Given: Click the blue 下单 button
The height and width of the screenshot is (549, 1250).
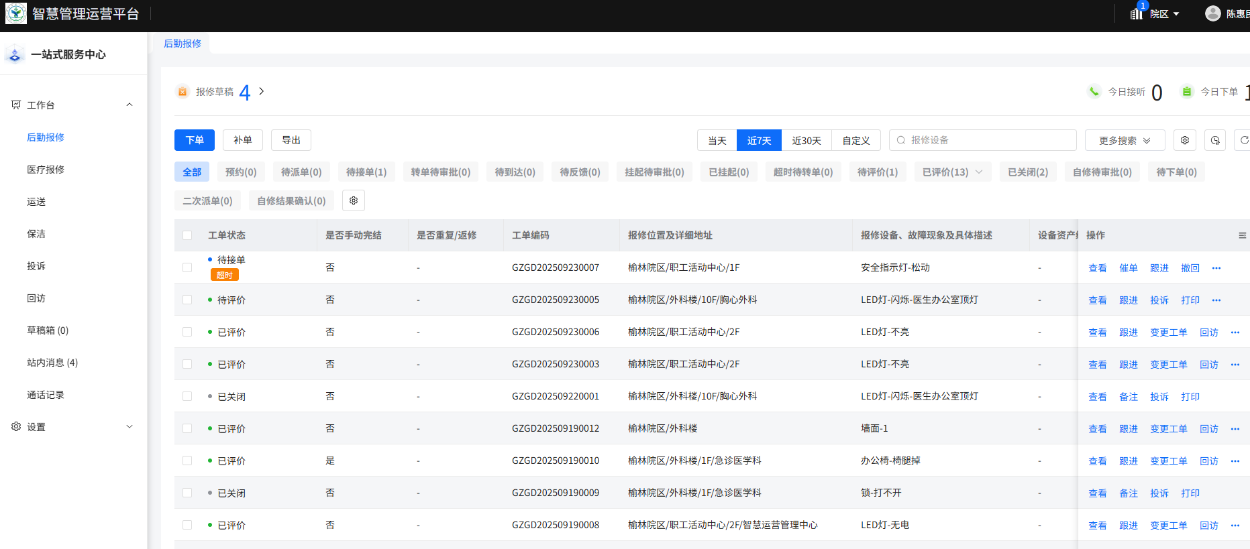Looking at the screenshot, I should point(194,140).
